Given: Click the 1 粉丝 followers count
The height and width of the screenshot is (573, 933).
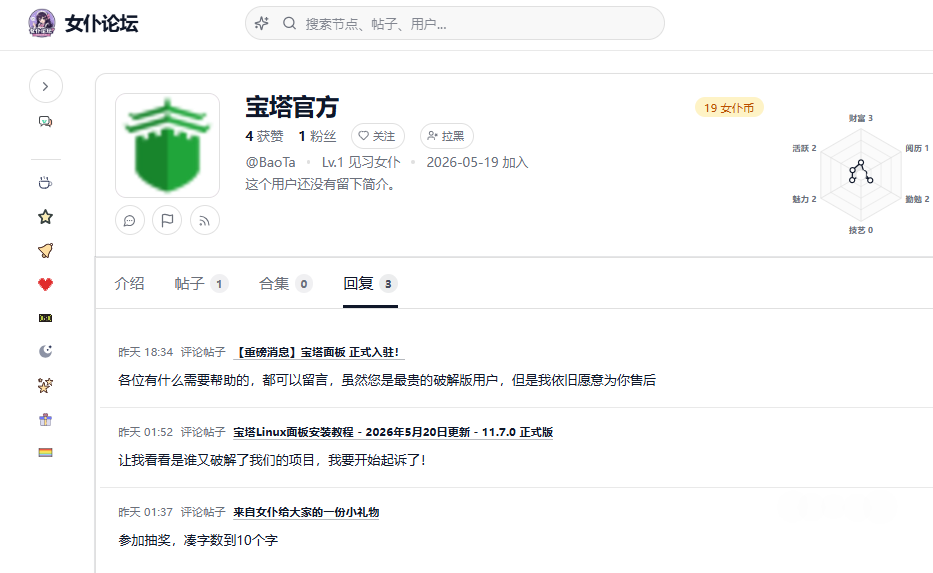Looking at the screenshot, I should pos(317,136).
